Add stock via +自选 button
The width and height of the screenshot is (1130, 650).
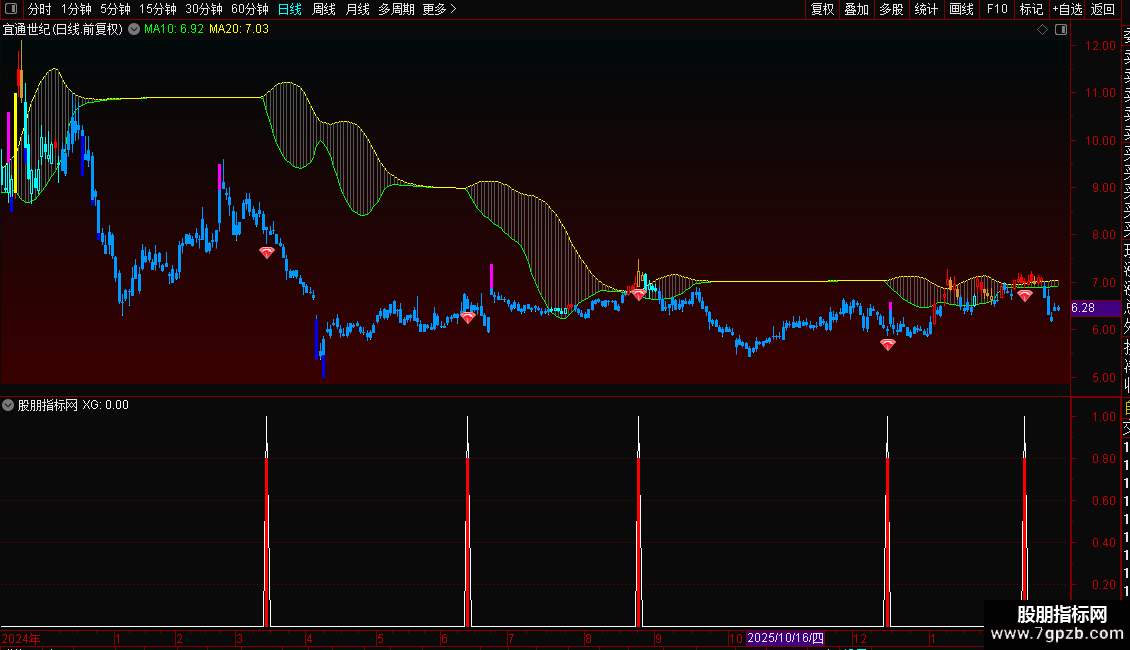coord(1067,9)
